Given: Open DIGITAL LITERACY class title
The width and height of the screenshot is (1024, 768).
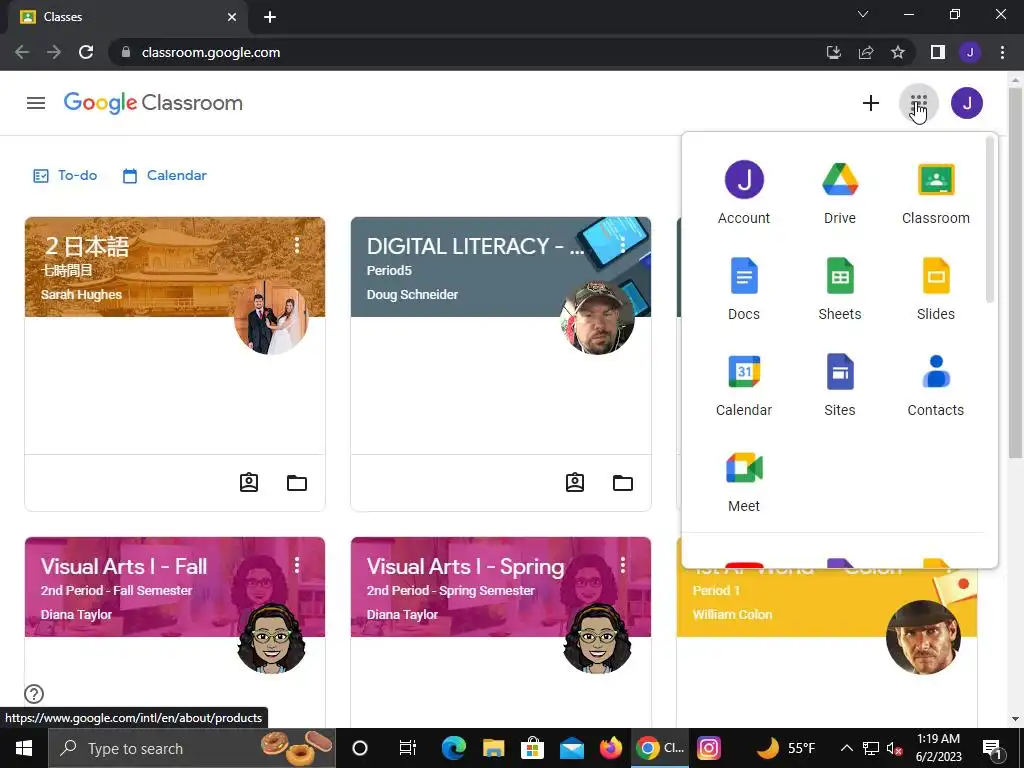Looking at the screenshot, I should (475, 246).
